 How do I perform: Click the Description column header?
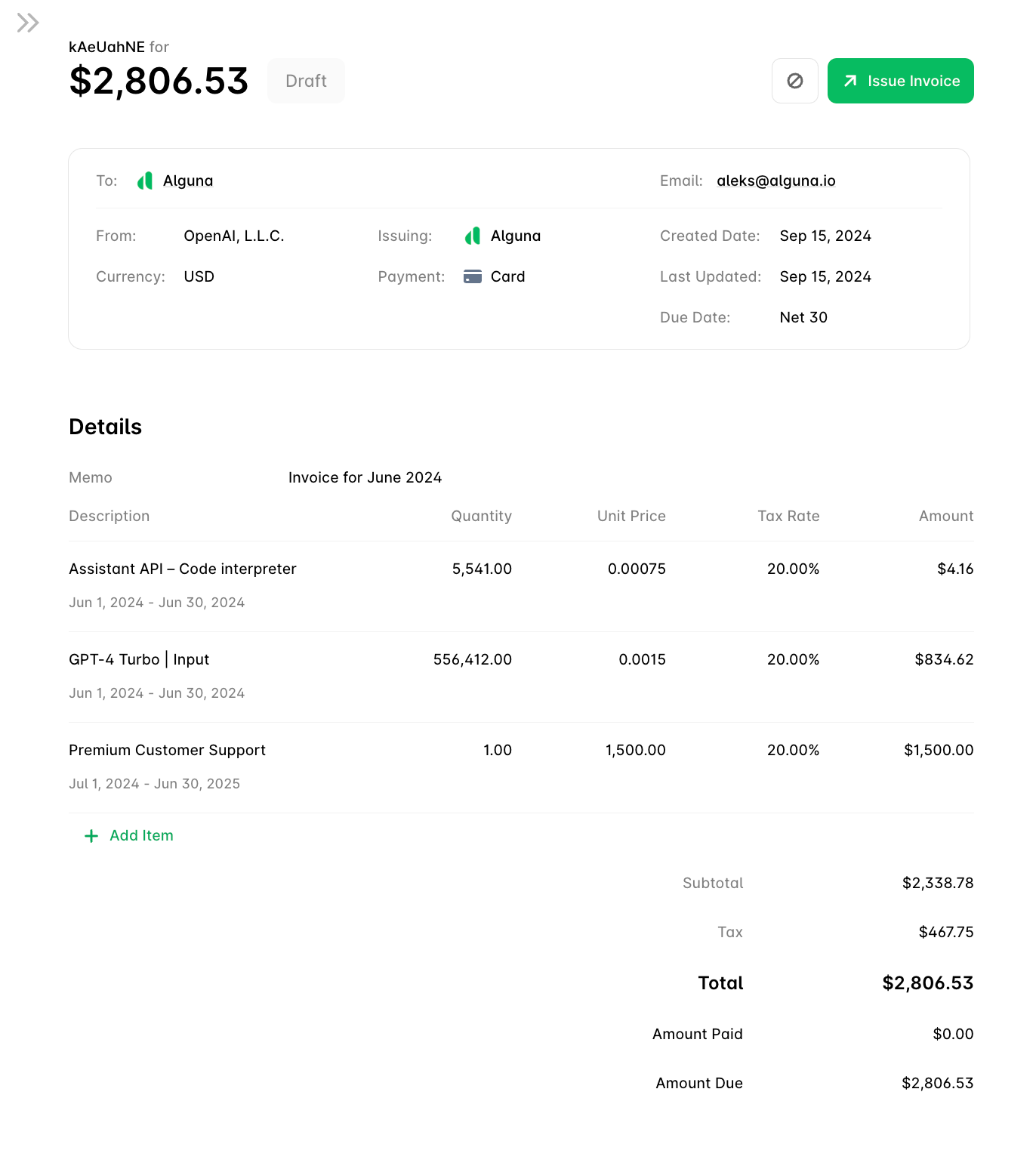109,516
